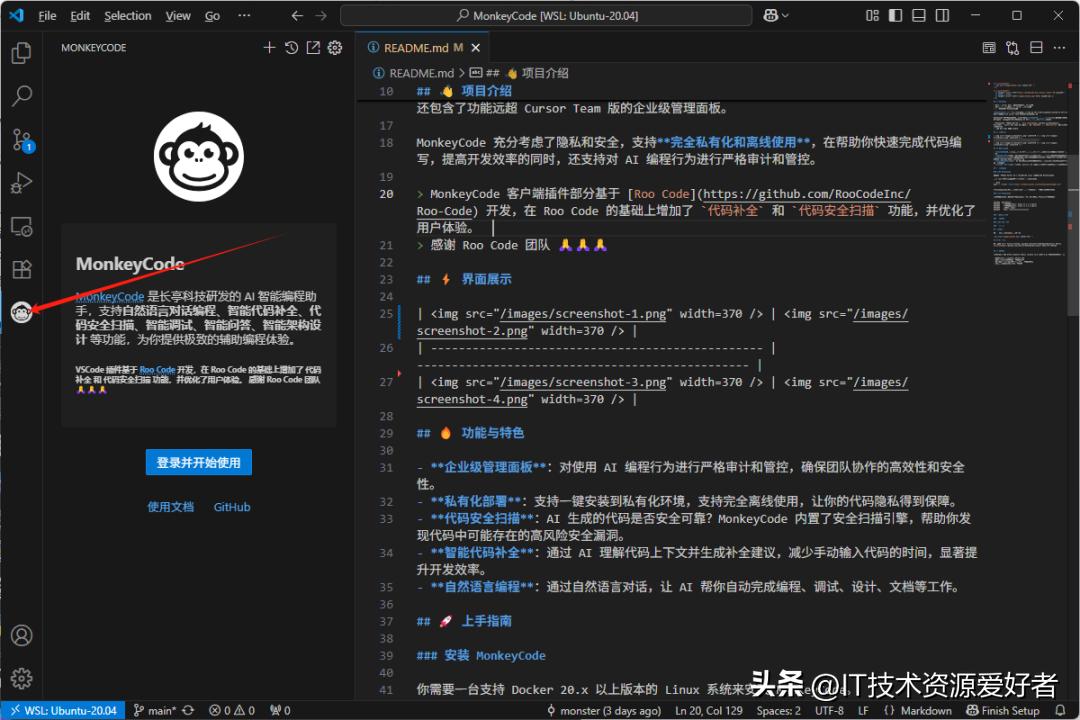Open the Selection menu

coord(127,15)
